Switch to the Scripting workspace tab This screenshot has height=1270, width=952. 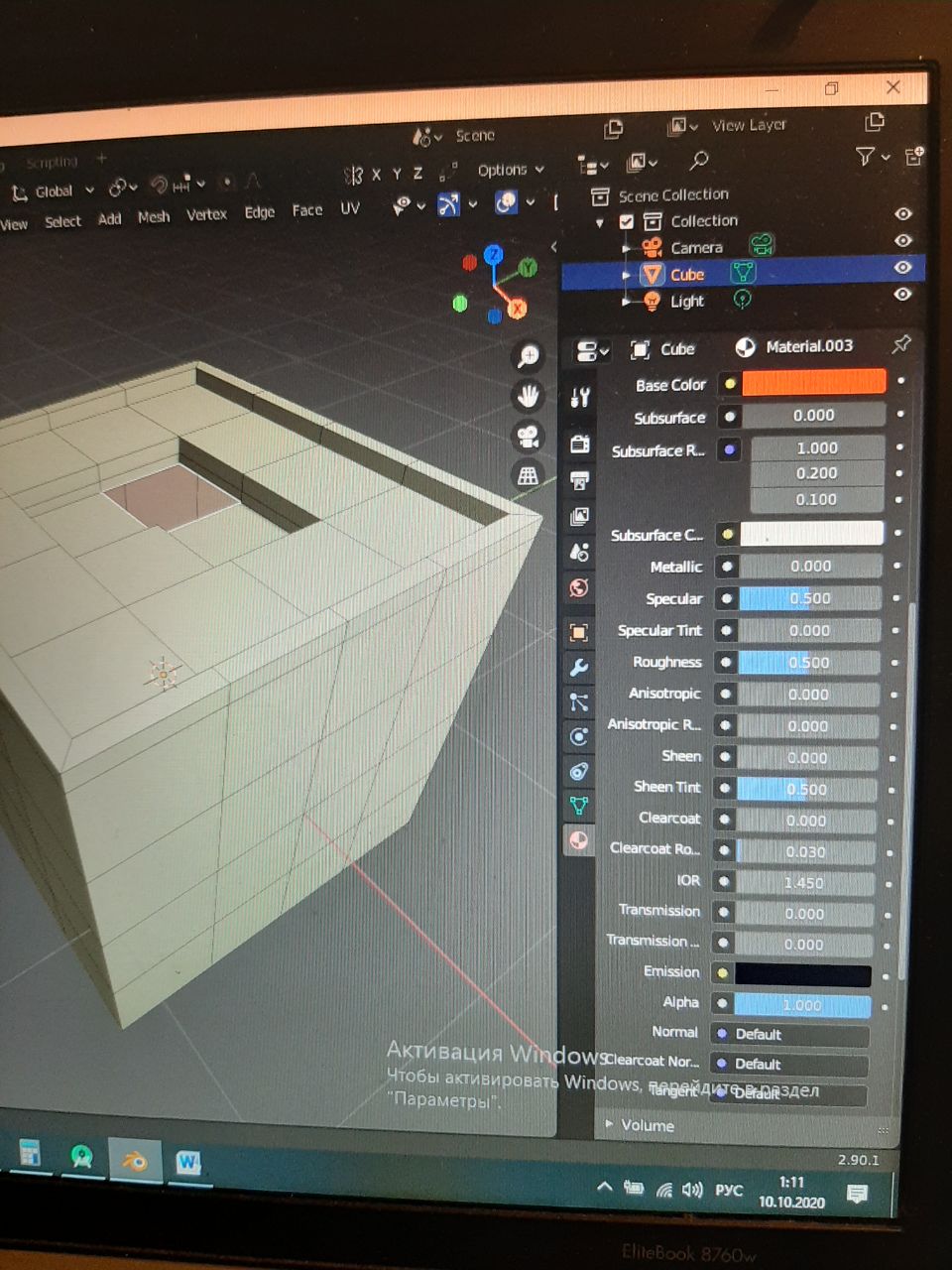pyautogui.click(x=52, y=162)
